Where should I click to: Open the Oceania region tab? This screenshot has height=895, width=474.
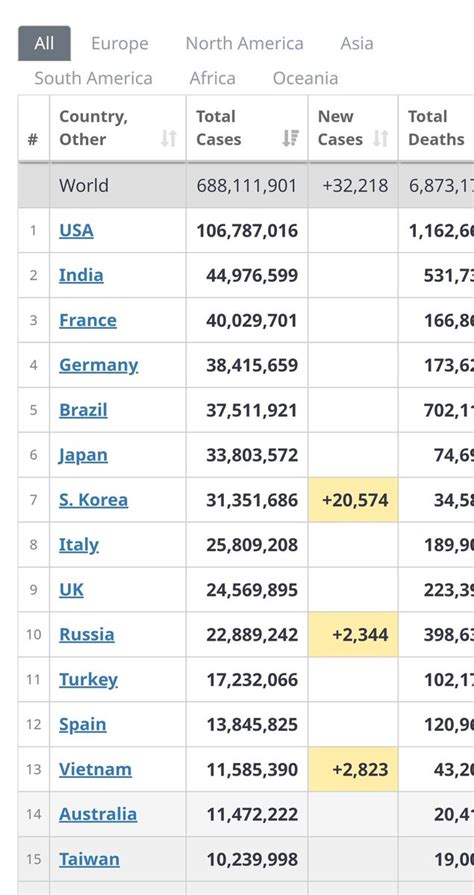[x=306, y=78]
